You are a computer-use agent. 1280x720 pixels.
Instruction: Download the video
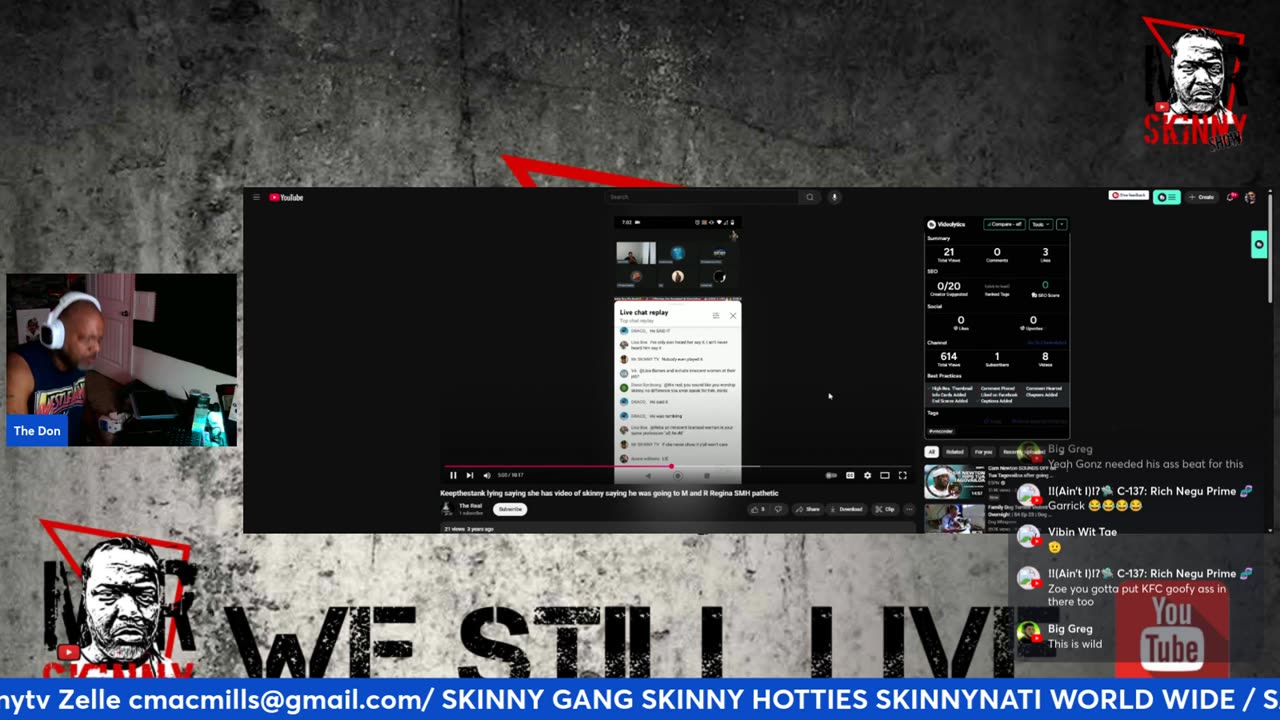[846, 509]
